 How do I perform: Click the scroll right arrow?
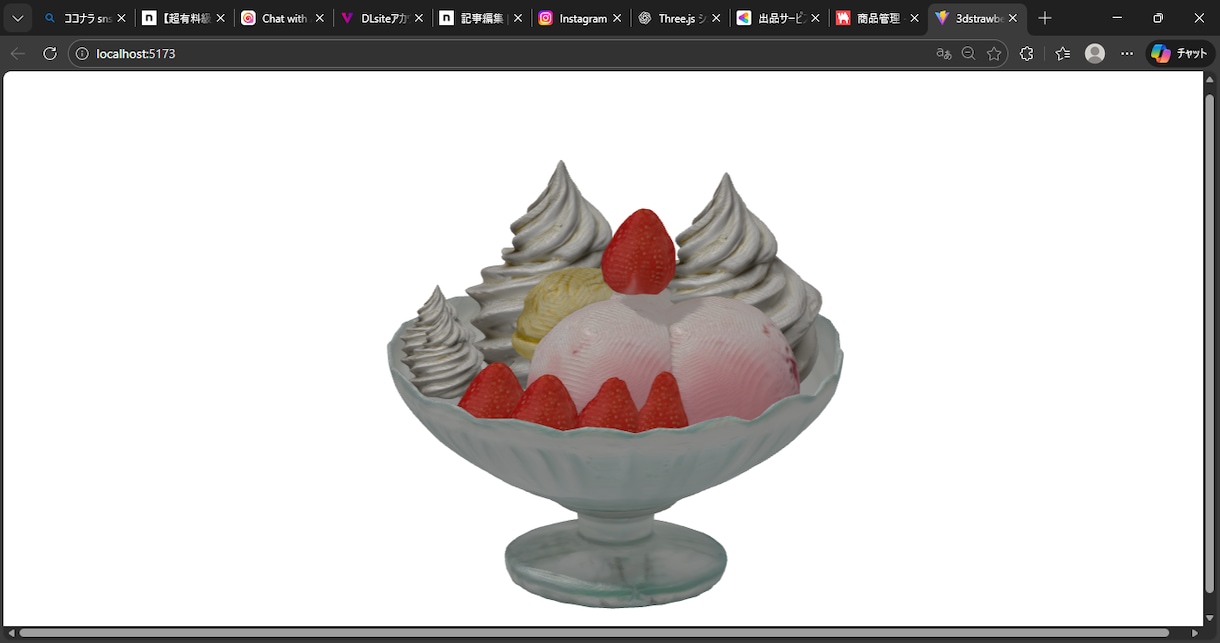[x=1194, y=633]
